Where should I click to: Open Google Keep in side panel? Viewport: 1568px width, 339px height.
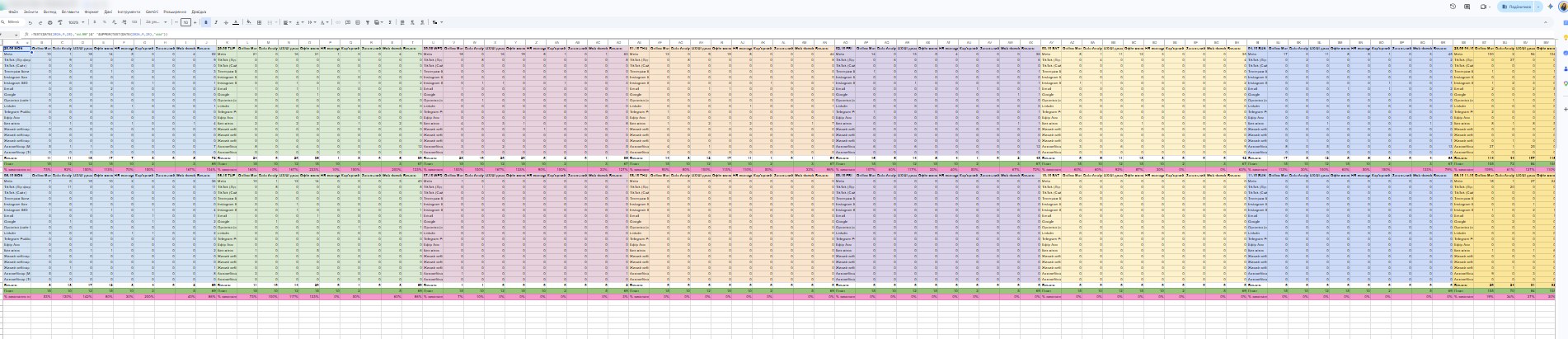point(1566,37)
